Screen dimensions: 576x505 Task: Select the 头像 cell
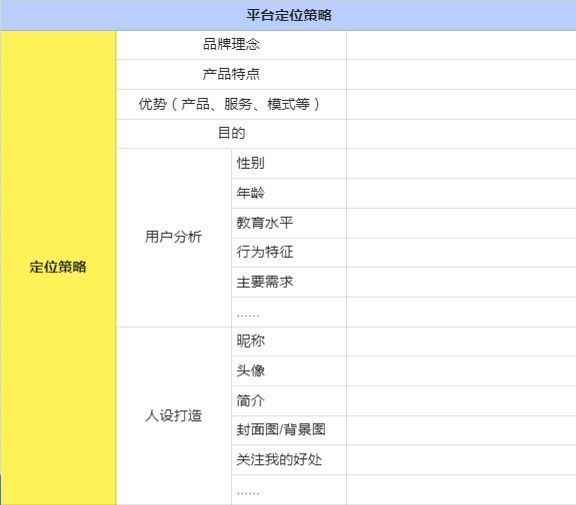click(289, 371)
